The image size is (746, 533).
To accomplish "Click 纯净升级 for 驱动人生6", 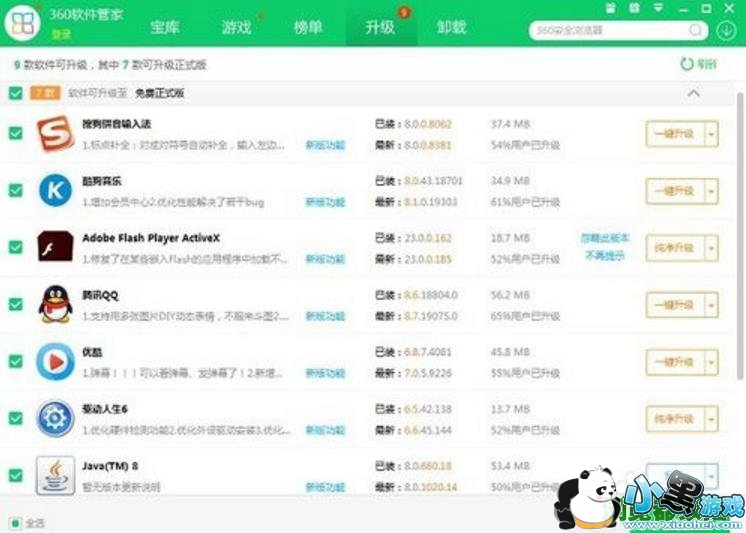I will (x=675, y=419).
